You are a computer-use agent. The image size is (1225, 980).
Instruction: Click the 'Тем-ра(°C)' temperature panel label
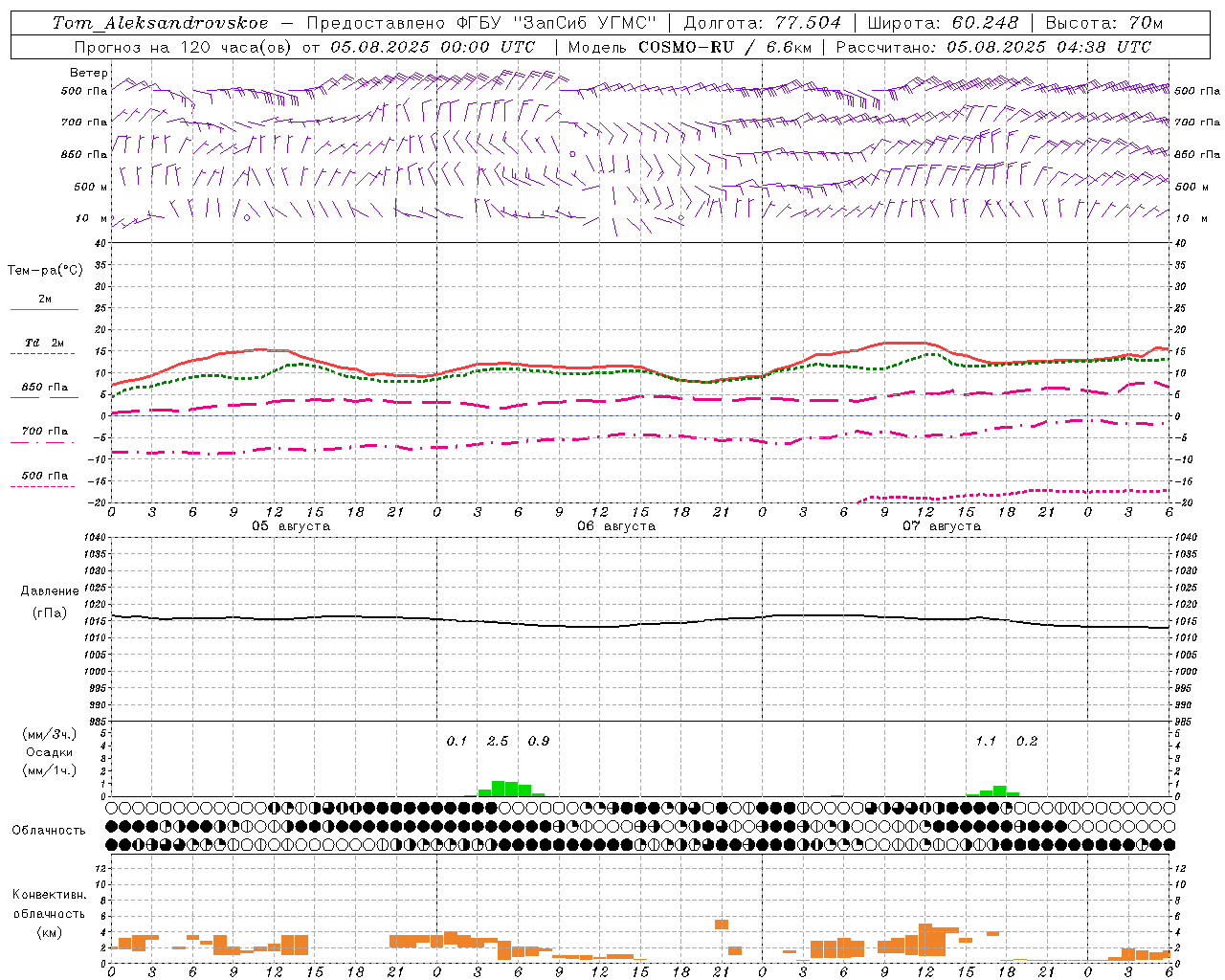point(45,271)
